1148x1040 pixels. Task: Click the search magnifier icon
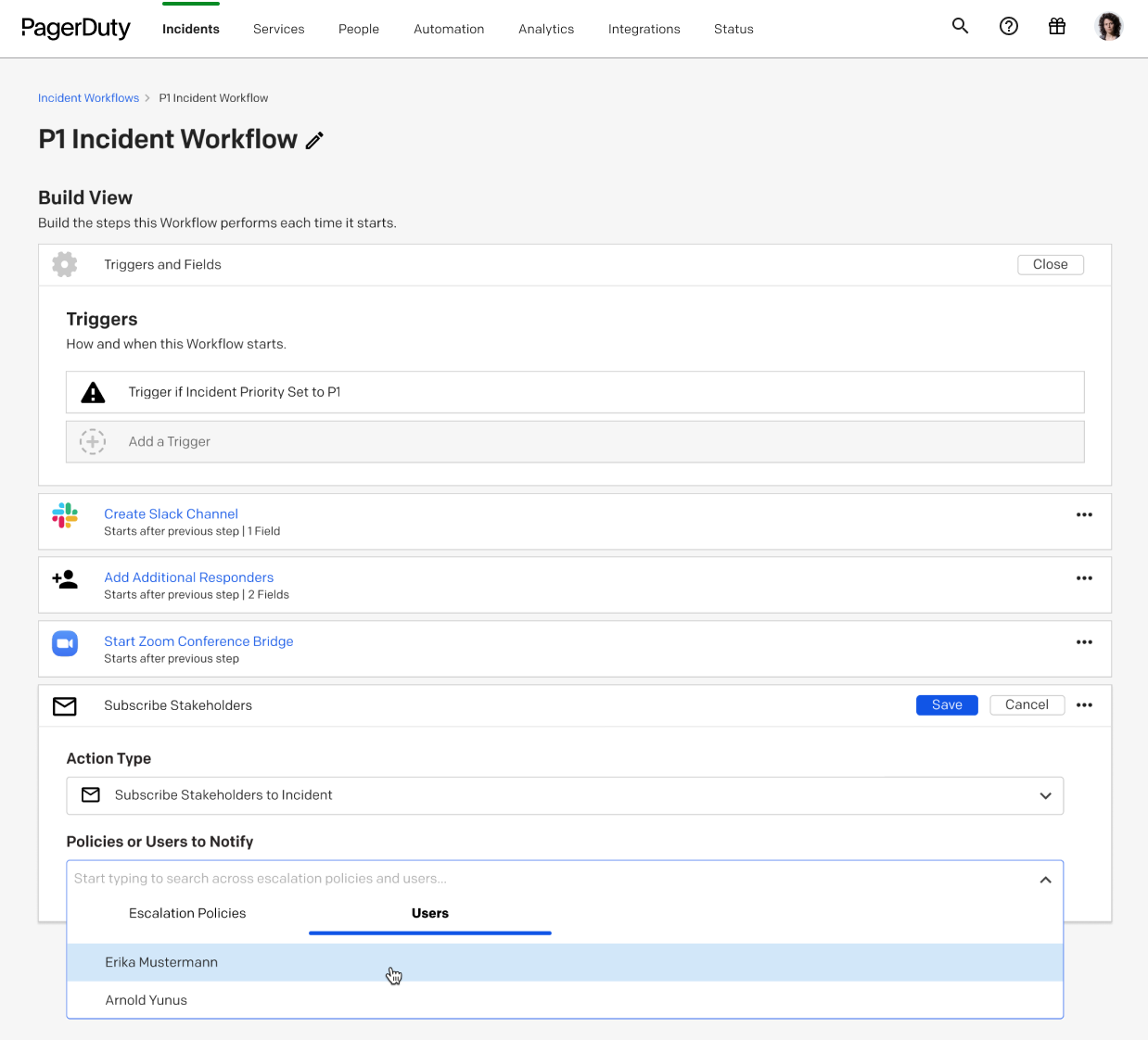tap(960, 27)
